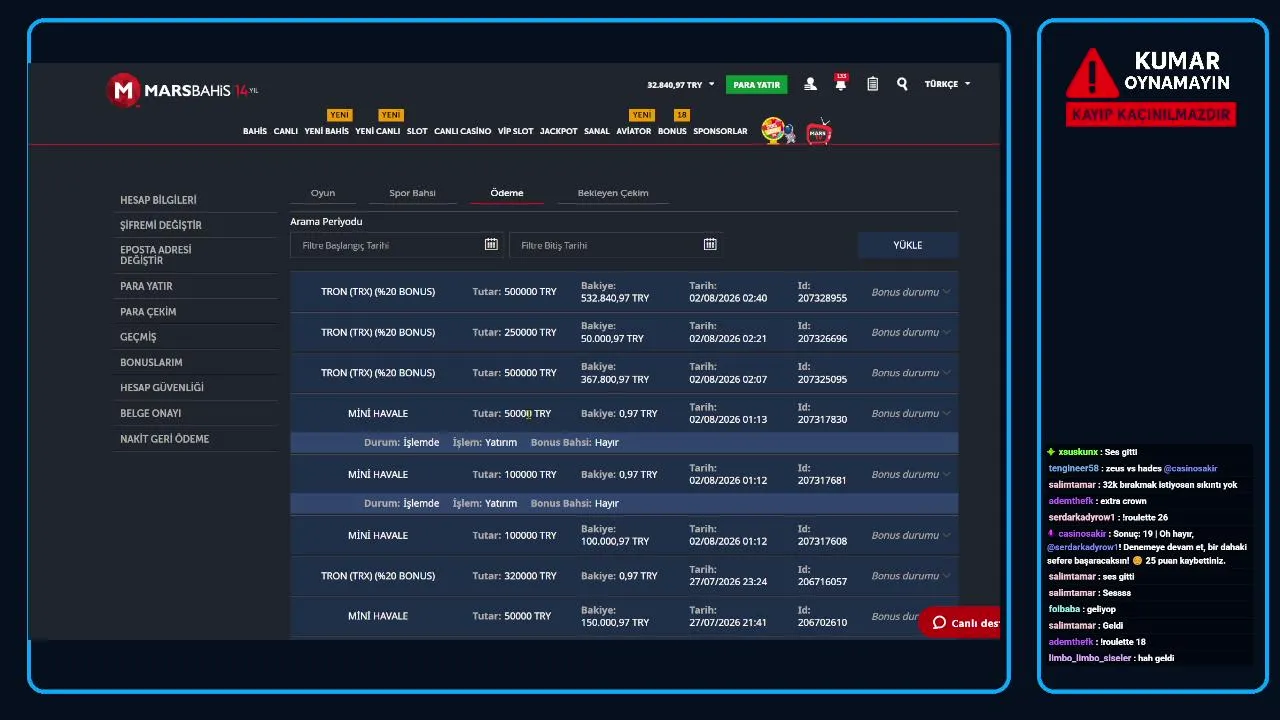Click the Marsbahis logo
The width and height of the screenshot is (1280, 720).
click(182, 90)
